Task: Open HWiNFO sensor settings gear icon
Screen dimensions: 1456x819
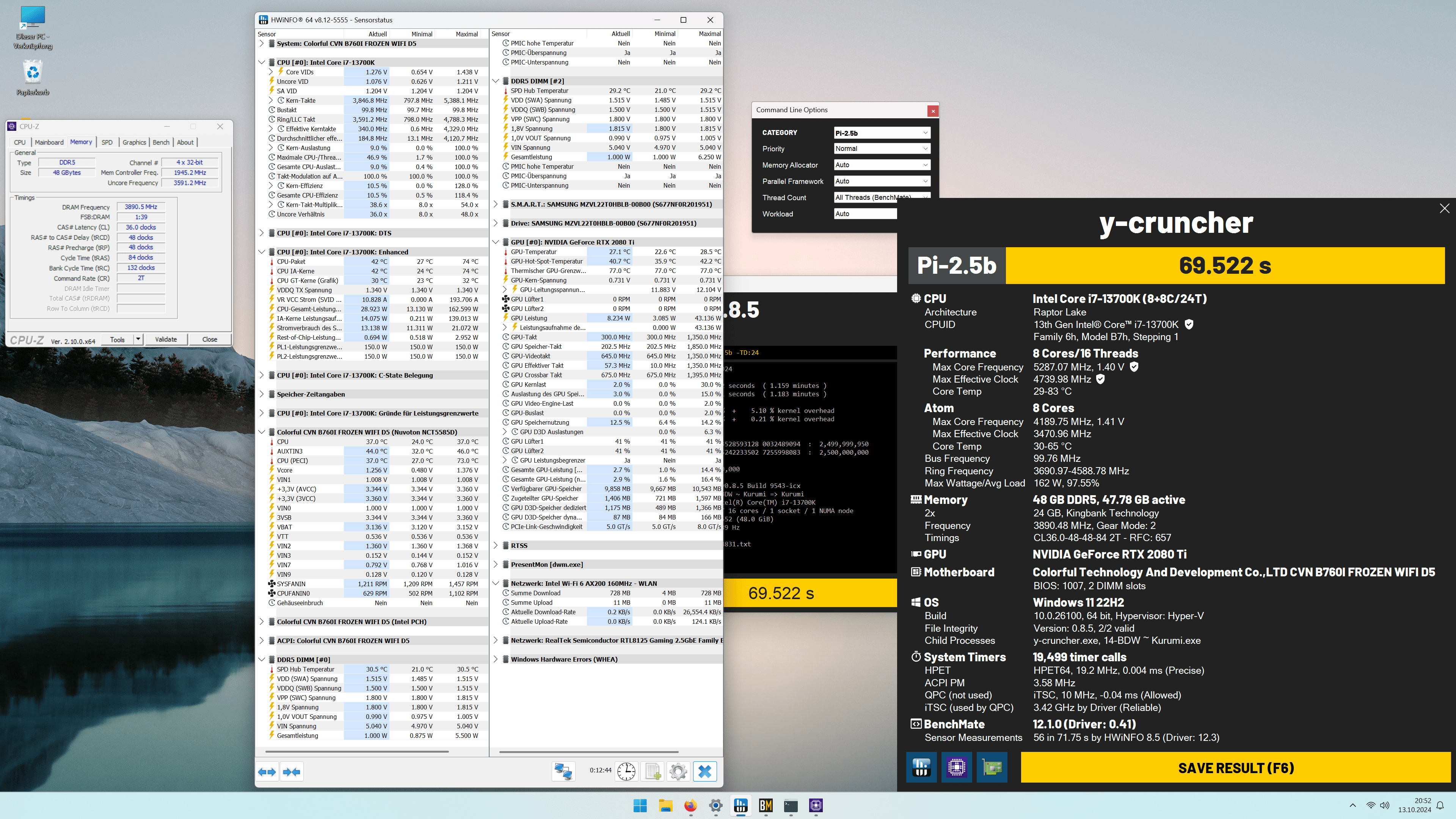Action: tap(678, 771)
